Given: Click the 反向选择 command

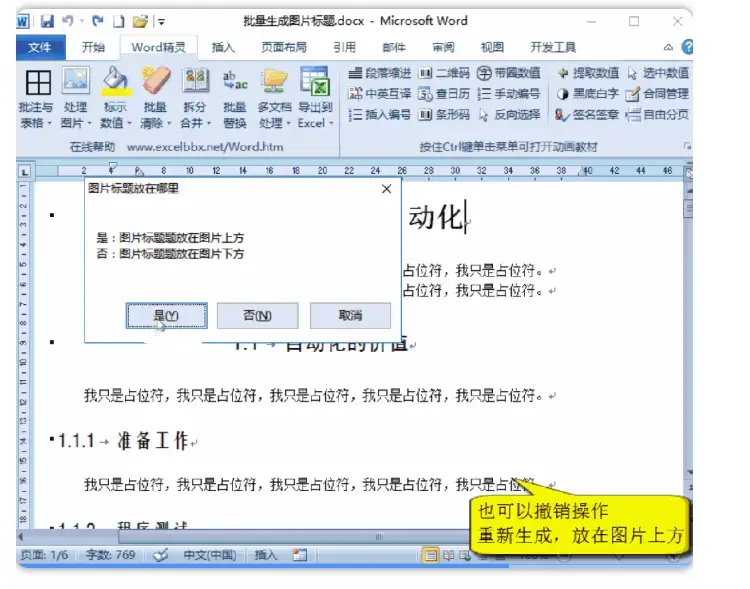Looking at the screenshot, I should coord(509,114).
